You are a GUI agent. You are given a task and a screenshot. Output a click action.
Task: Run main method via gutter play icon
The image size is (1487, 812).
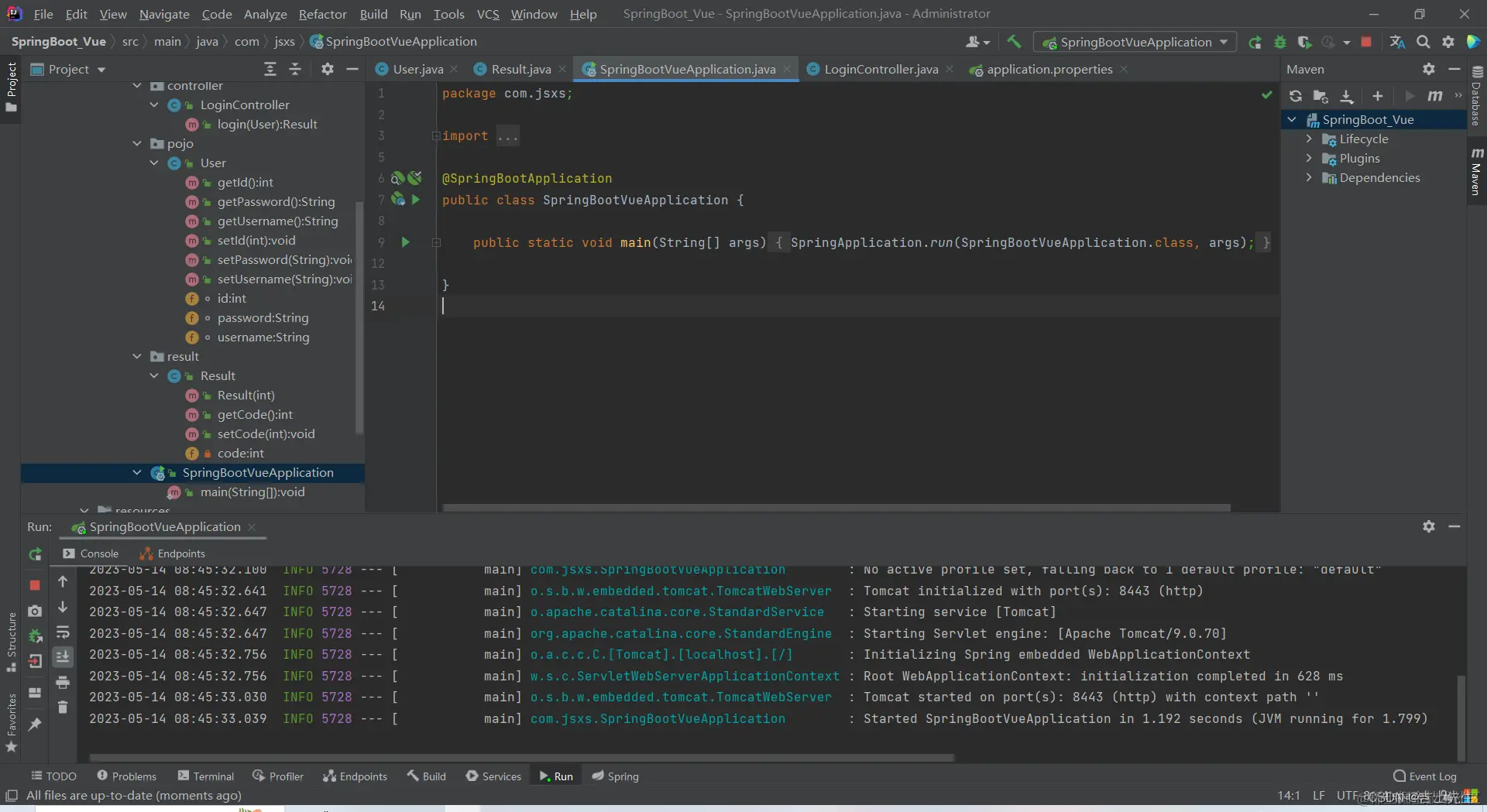[406, 242]
